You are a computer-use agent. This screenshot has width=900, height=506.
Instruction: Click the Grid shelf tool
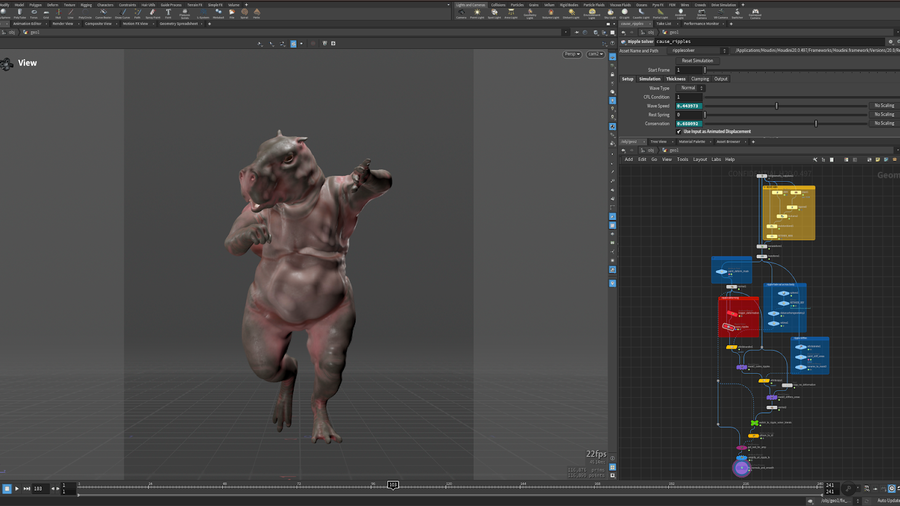46,14
